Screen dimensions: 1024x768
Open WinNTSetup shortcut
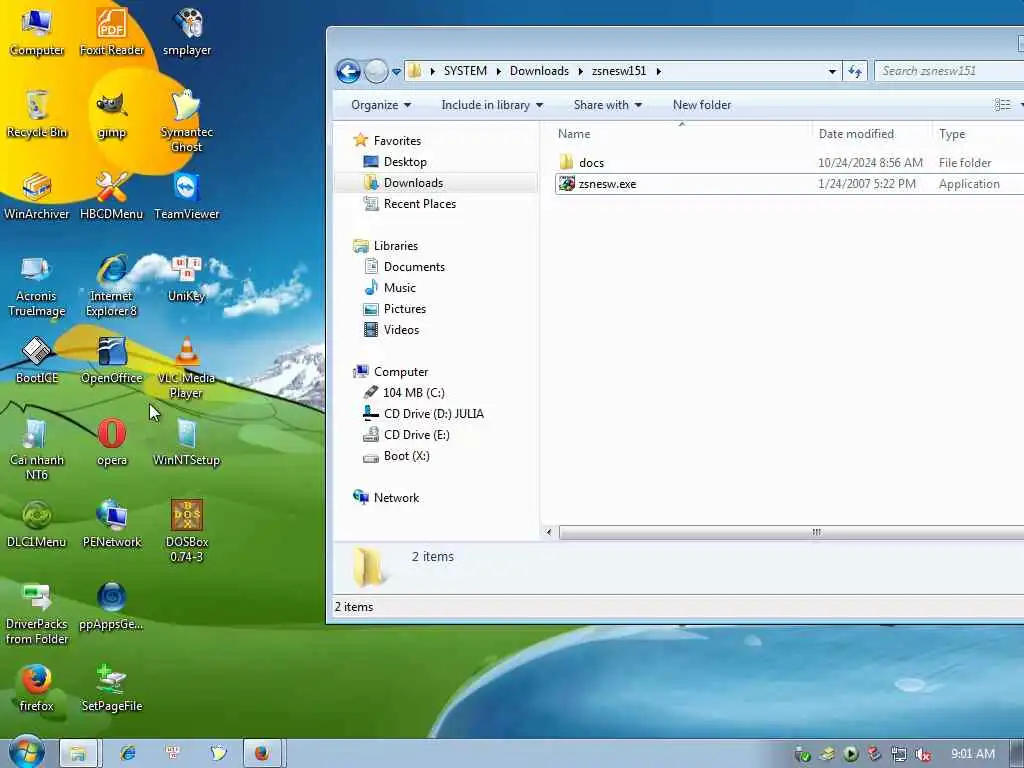pyautogui.click(x=187, y=442)
